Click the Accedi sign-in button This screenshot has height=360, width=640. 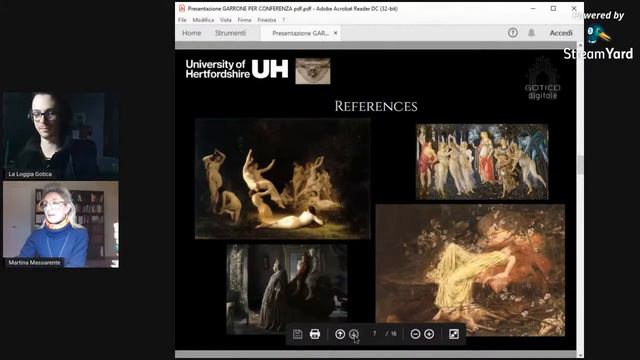pyautogui.click(x=561, y=33)
